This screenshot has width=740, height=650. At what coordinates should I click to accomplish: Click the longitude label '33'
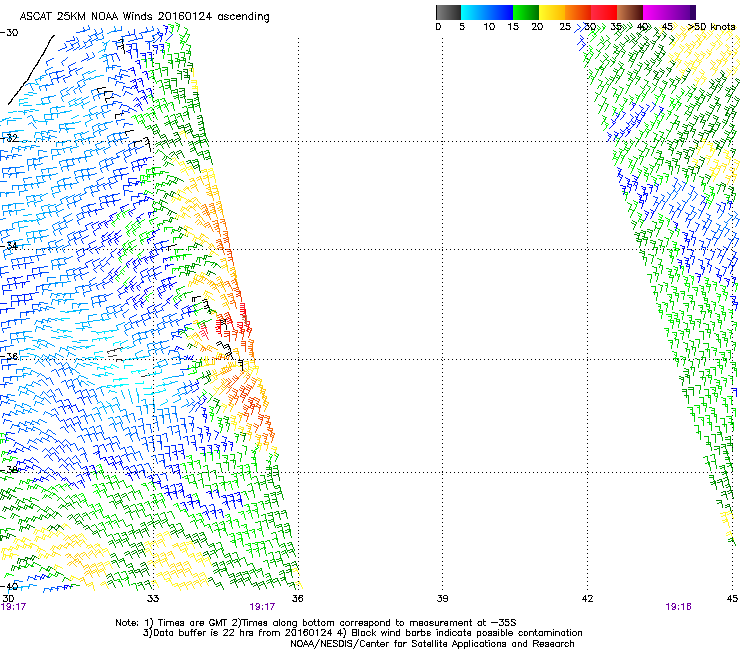click(x=153, y=599)
